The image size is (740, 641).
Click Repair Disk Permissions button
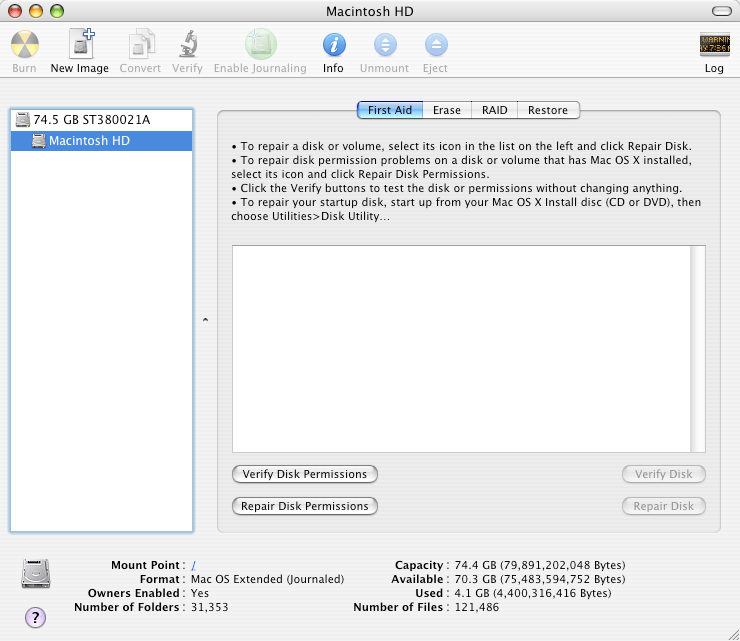(304, 506)
